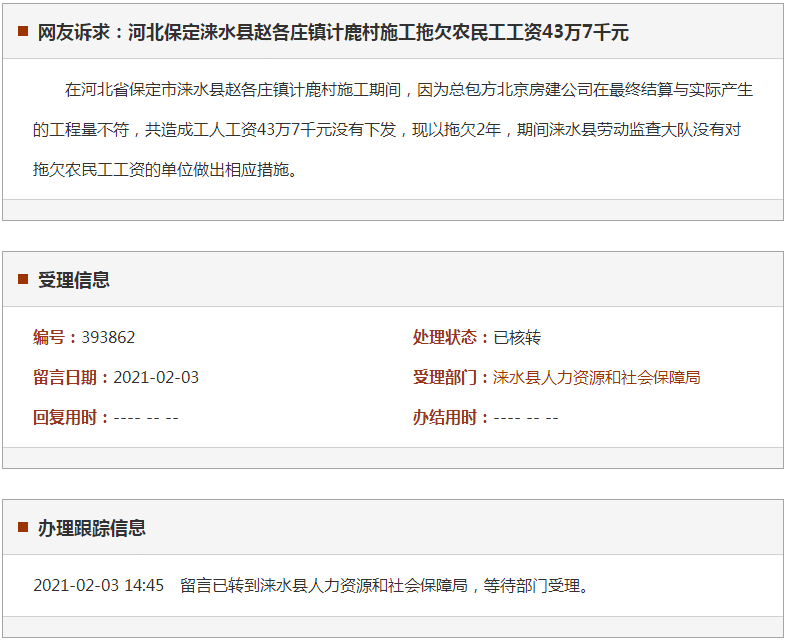Screen dimensions: 787x641
Task: Click the red square bullet beside 网友诉求
Action: click(x=23, y=32)
